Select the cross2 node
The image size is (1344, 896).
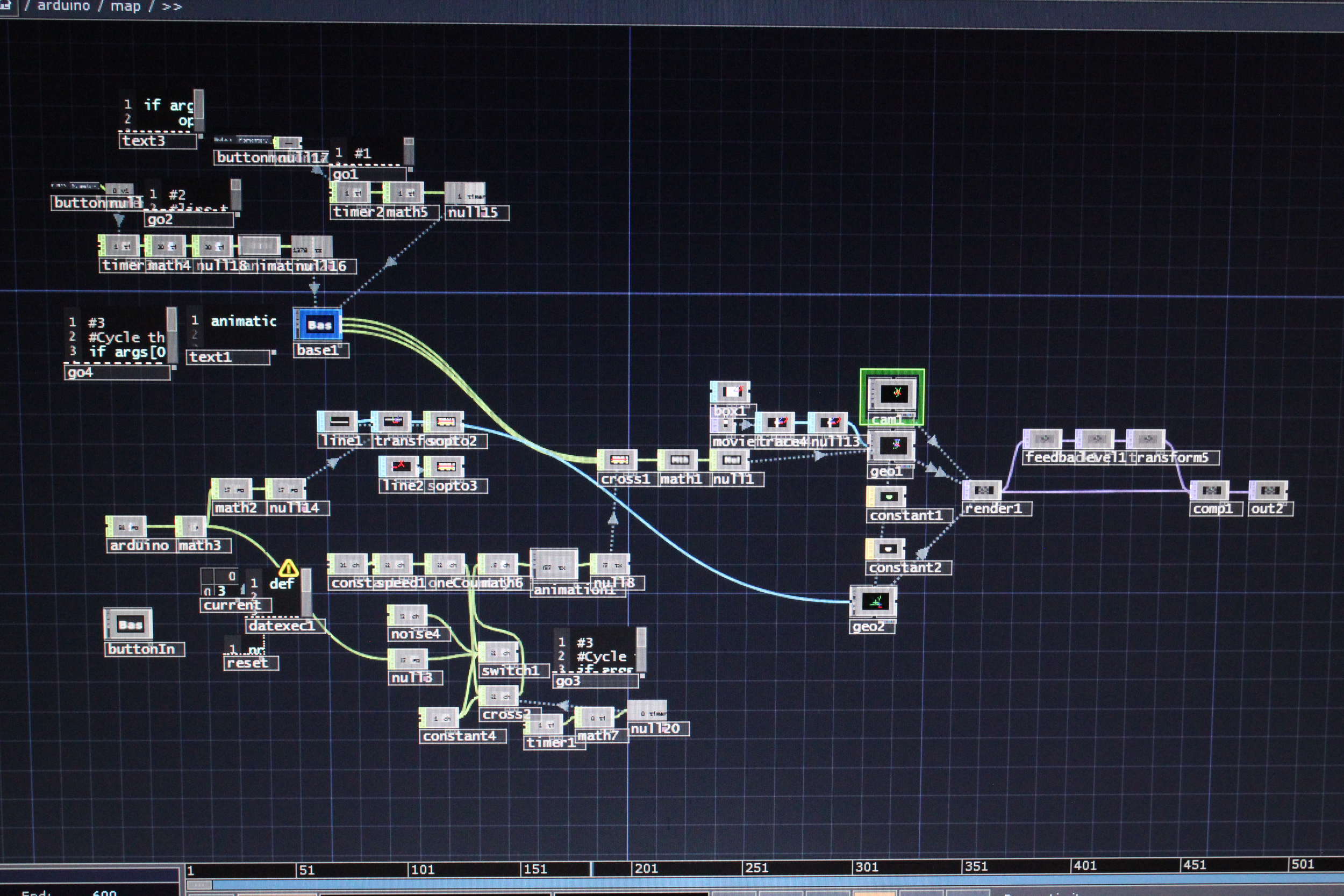click(x=498, y=697)
